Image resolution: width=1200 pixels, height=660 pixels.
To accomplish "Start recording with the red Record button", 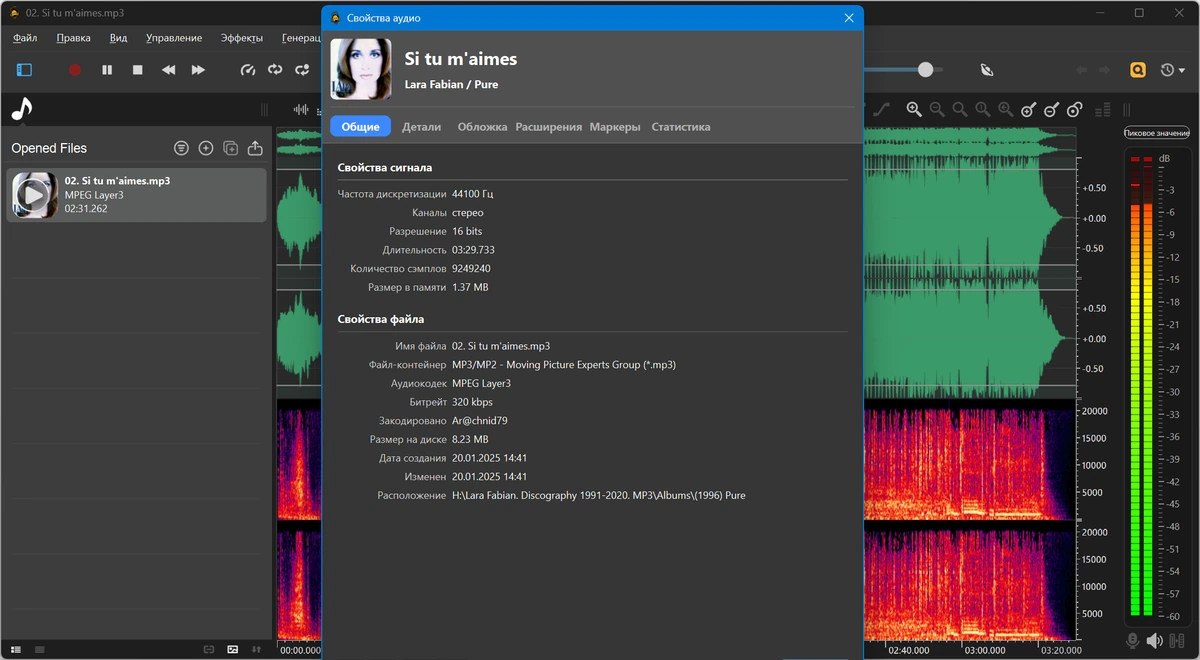I will click(x=74, y=70).
